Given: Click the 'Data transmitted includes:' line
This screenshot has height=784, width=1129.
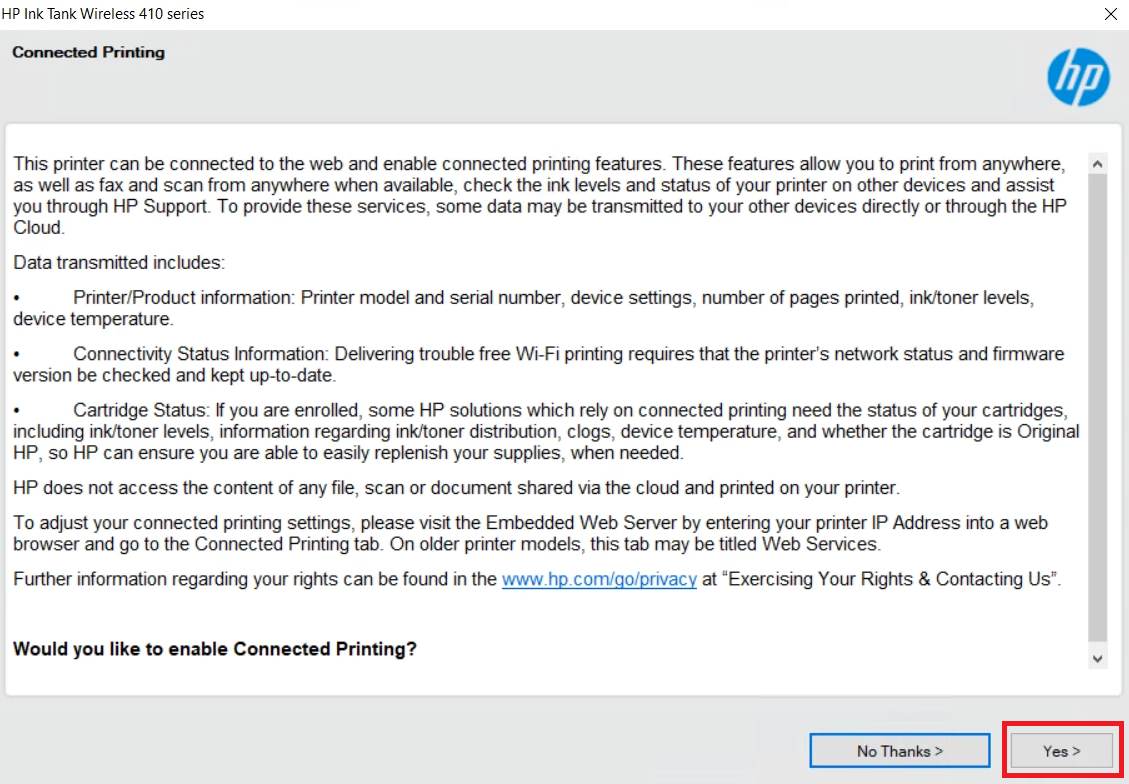Looking at the screenshot, I should pyautogui.click(x=119, y=262).
